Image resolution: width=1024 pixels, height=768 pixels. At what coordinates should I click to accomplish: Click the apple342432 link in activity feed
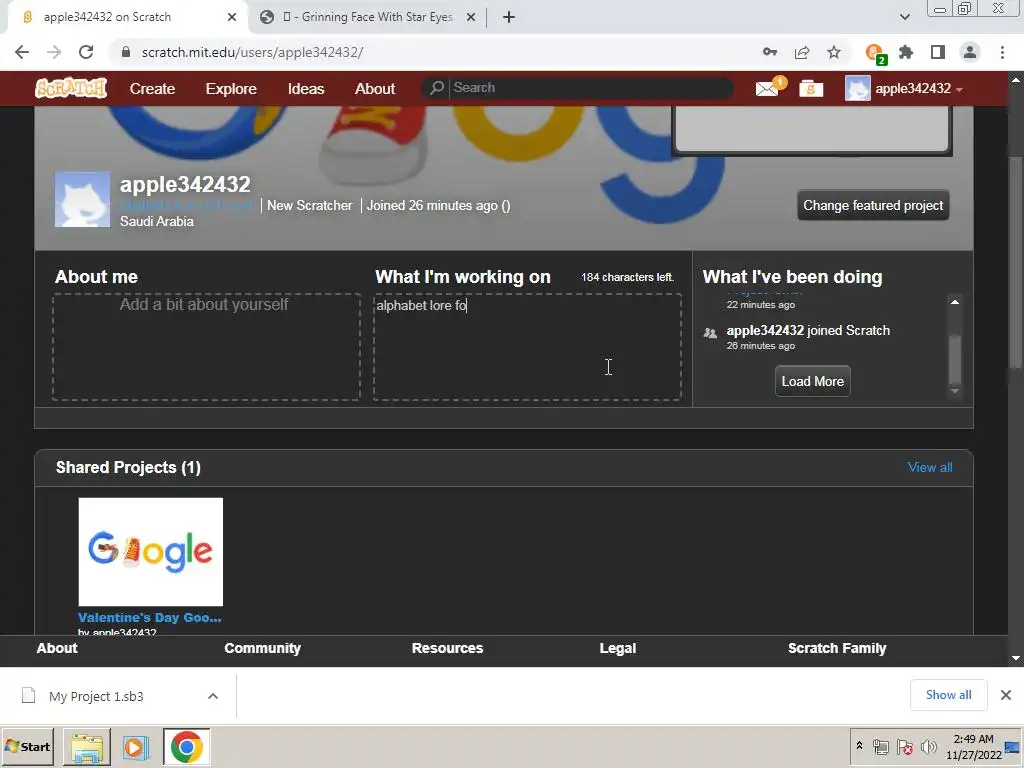765,330
